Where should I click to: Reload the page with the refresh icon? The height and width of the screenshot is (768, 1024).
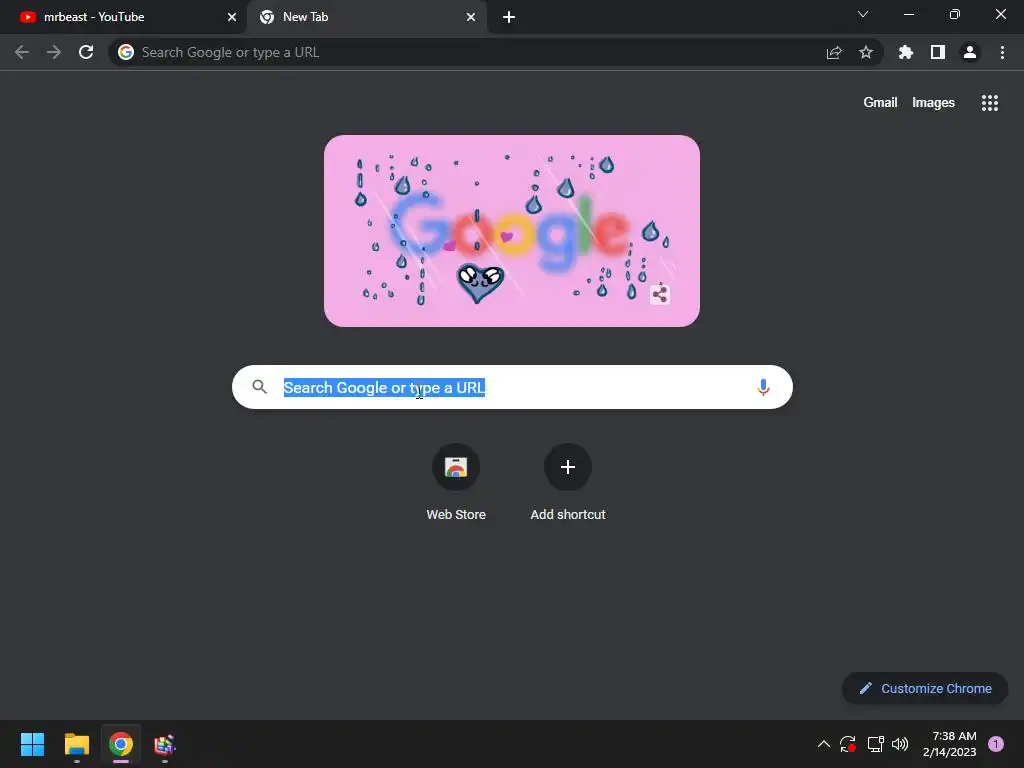86,52
